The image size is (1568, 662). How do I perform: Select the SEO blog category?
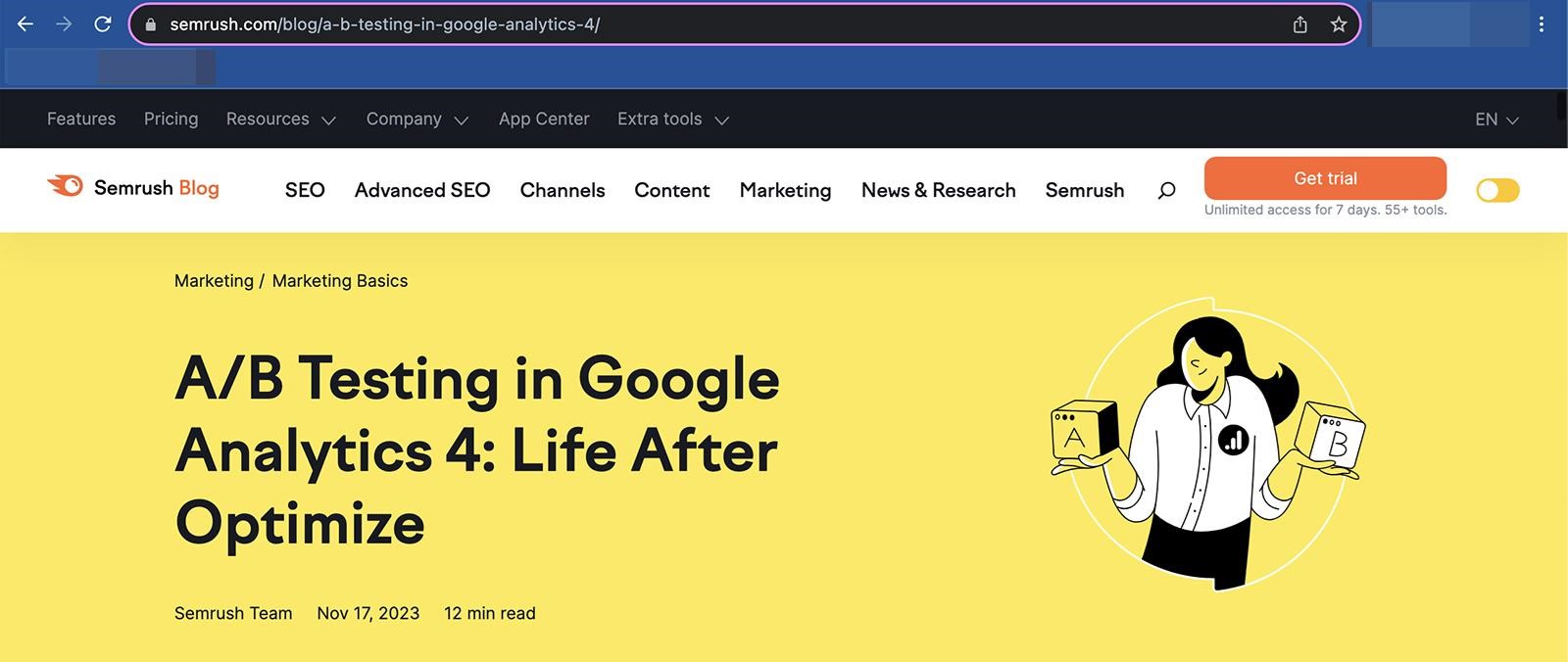tap(305, 190)
